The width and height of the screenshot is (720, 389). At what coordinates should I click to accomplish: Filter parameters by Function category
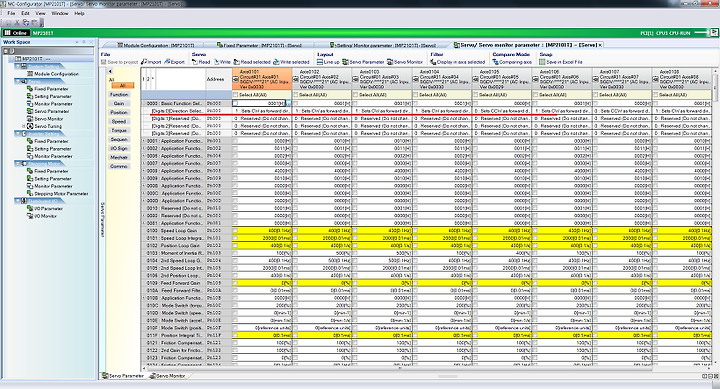coord(119,95)
